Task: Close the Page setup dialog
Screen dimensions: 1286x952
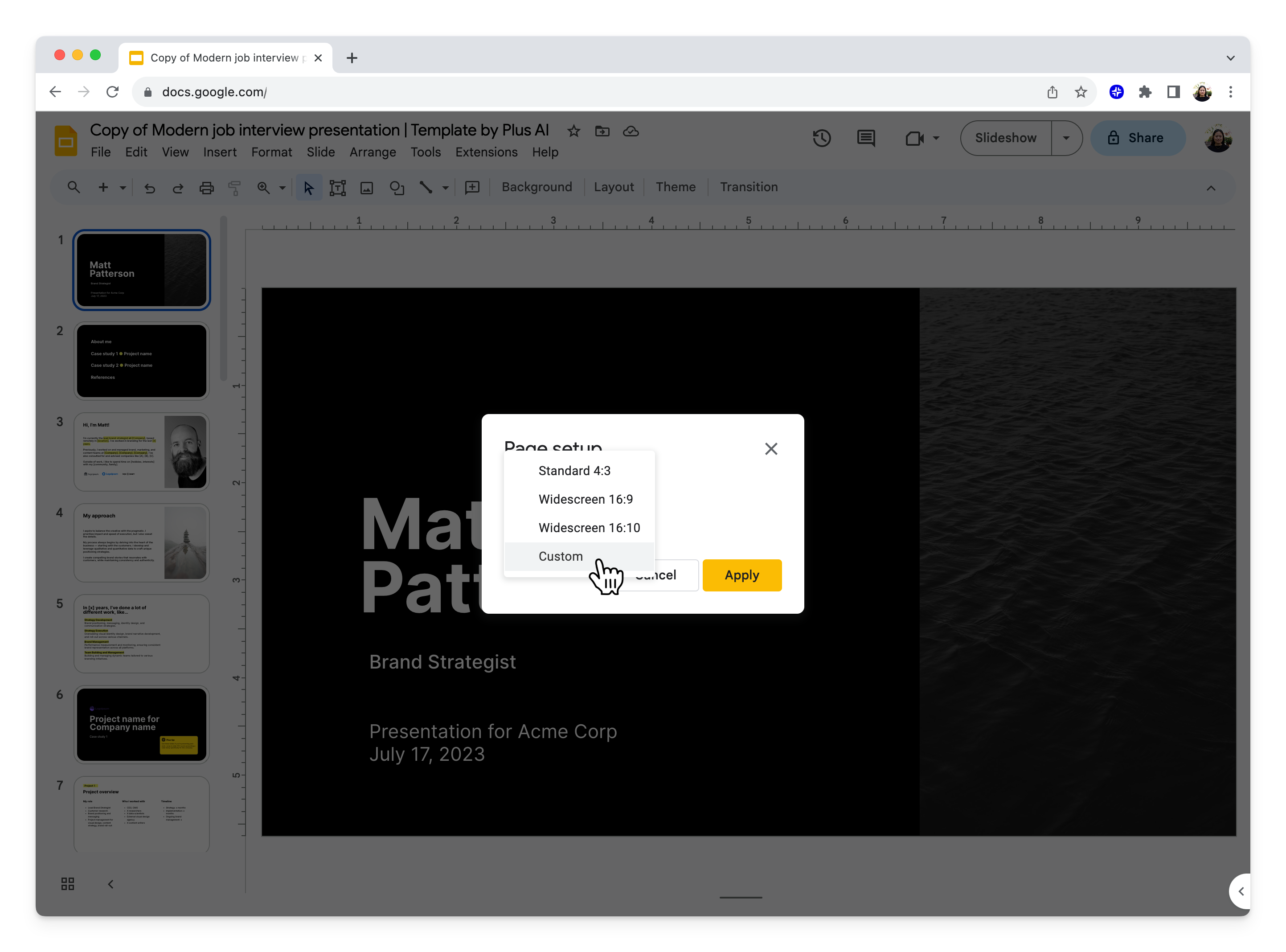Action: (771, 449)
